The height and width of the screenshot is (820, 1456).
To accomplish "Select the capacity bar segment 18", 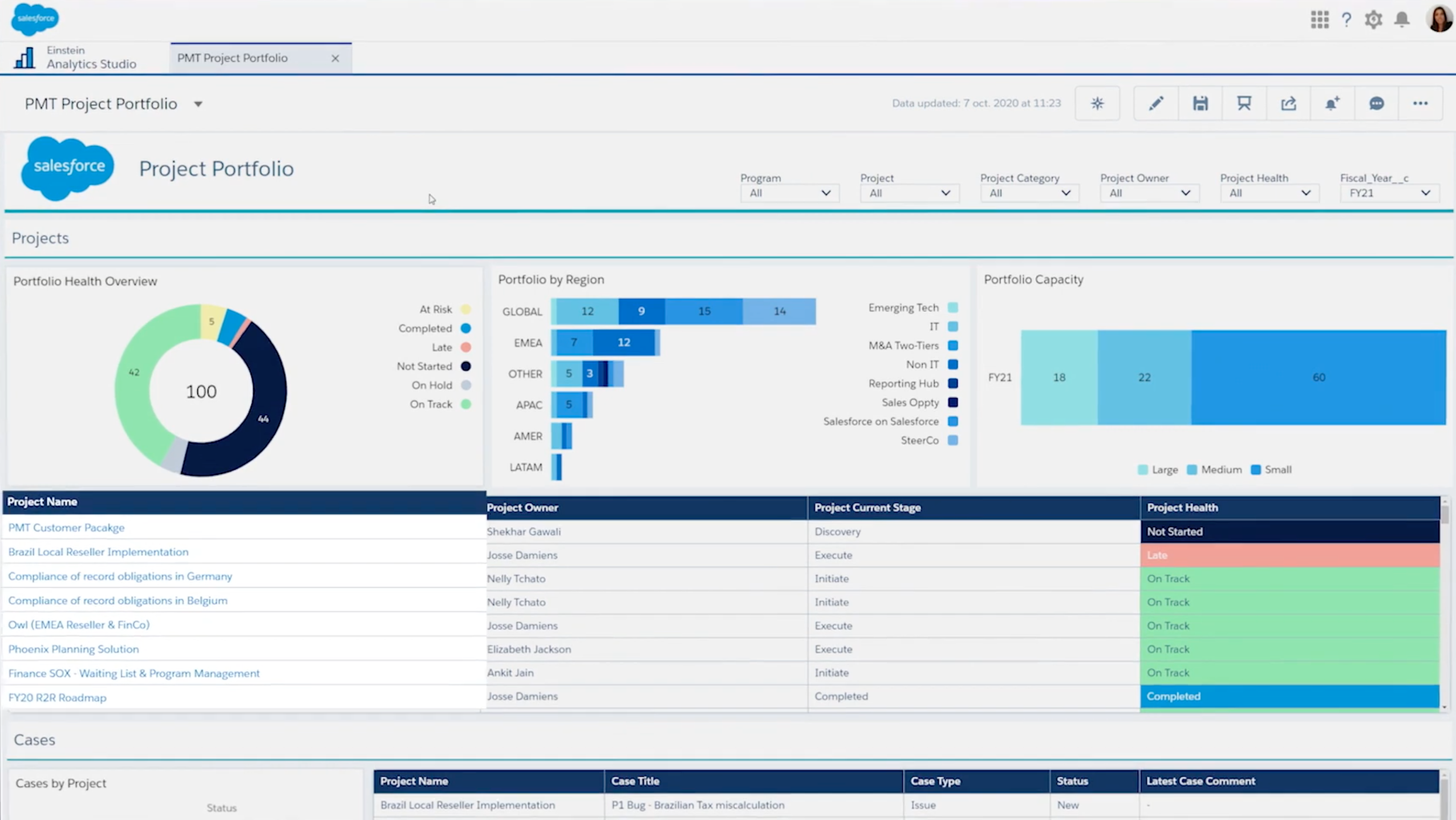I will [1059, 377].
